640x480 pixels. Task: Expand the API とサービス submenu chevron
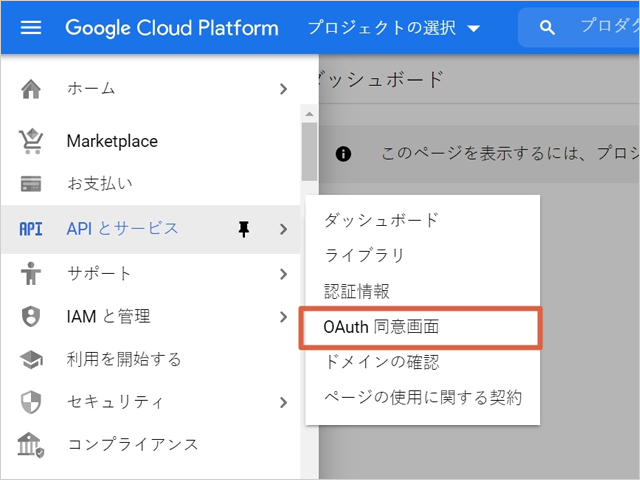pyautogui.click(x=284, y=229)
